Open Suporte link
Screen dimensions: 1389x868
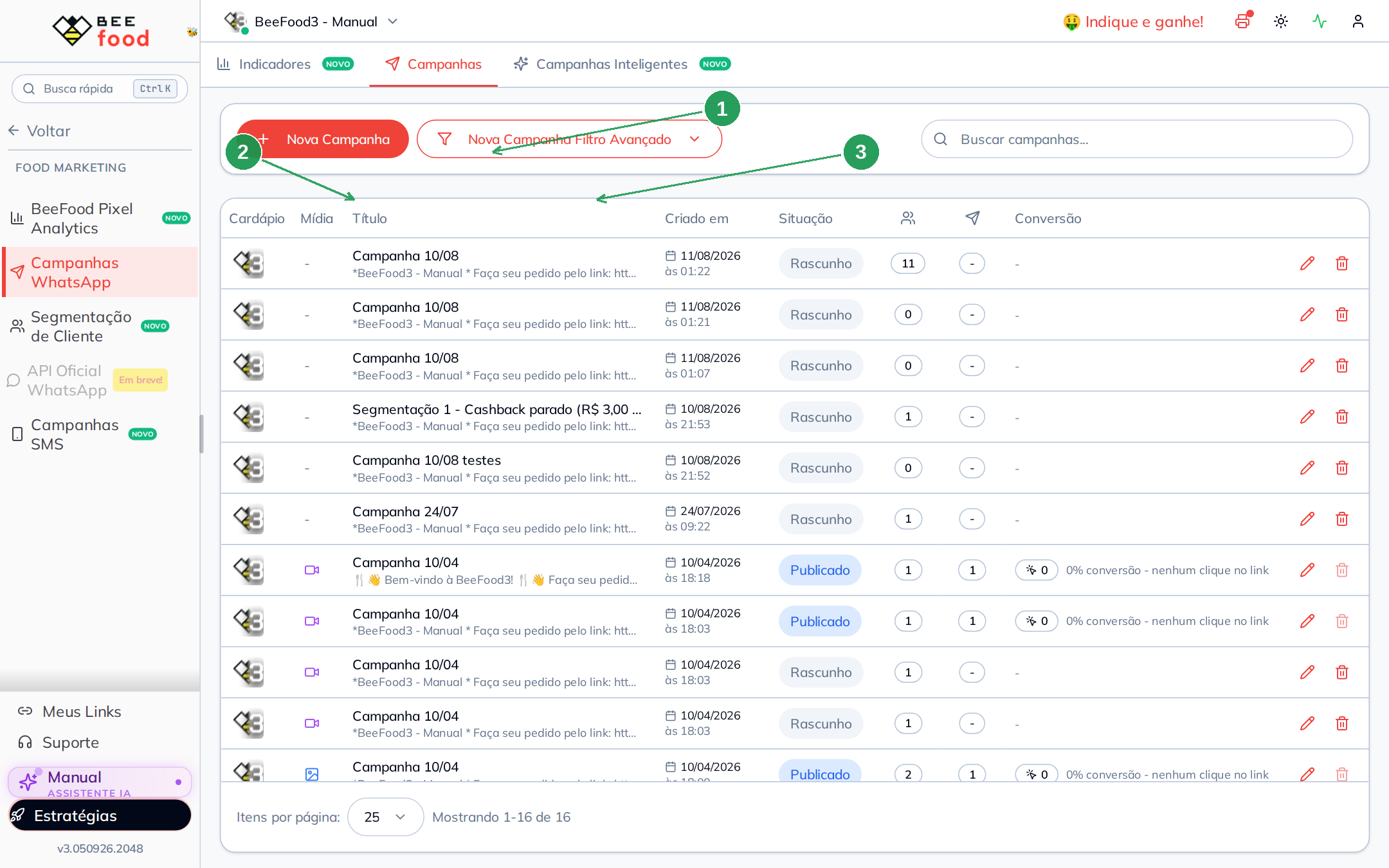[58, 743]
